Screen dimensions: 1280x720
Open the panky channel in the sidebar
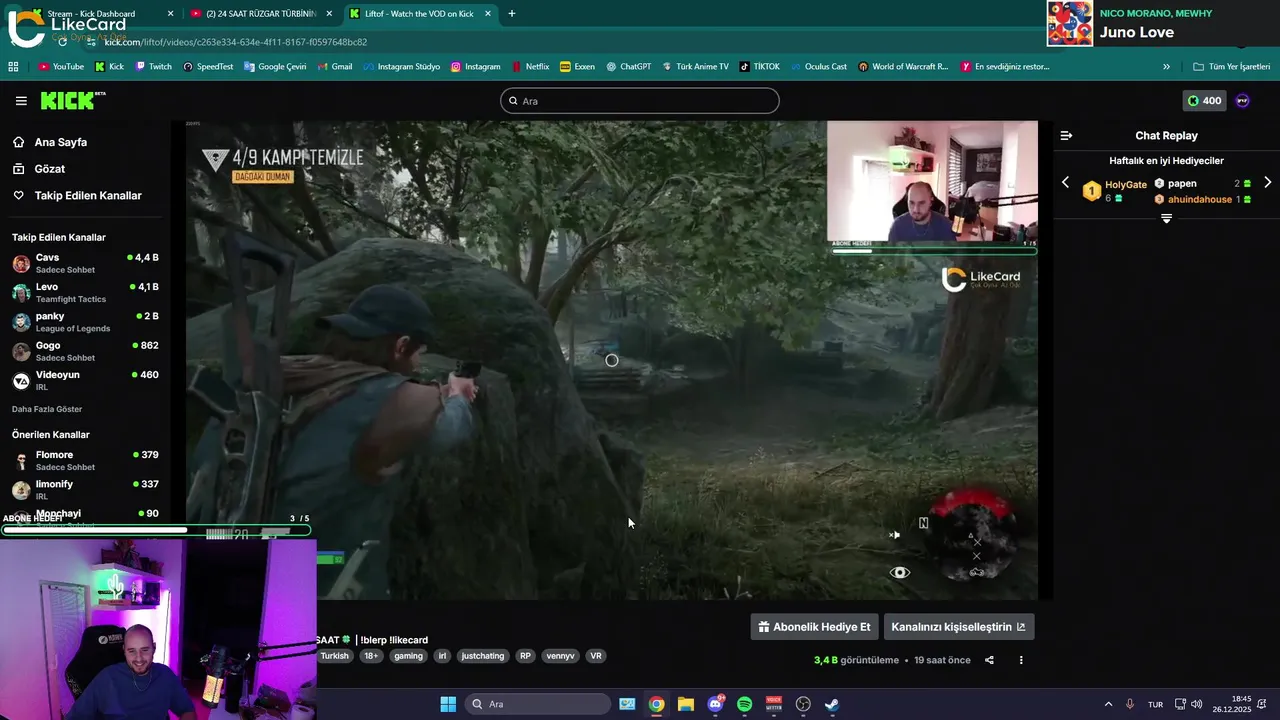pos(85,322)
